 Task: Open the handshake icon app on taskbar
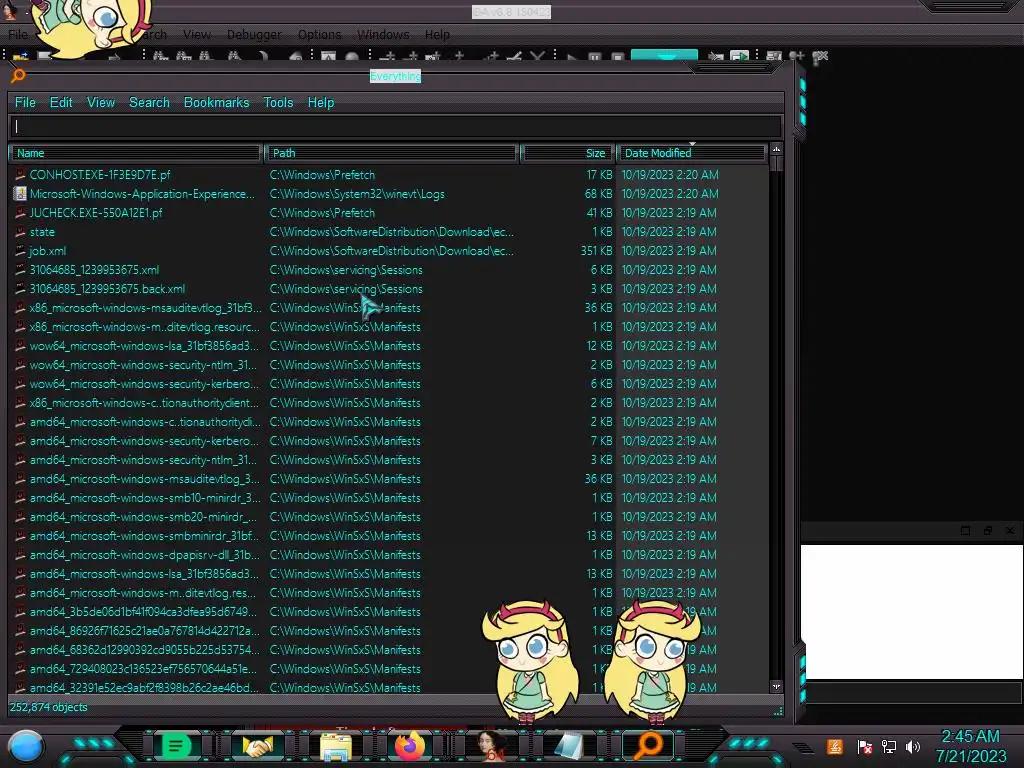pos(258,746)
